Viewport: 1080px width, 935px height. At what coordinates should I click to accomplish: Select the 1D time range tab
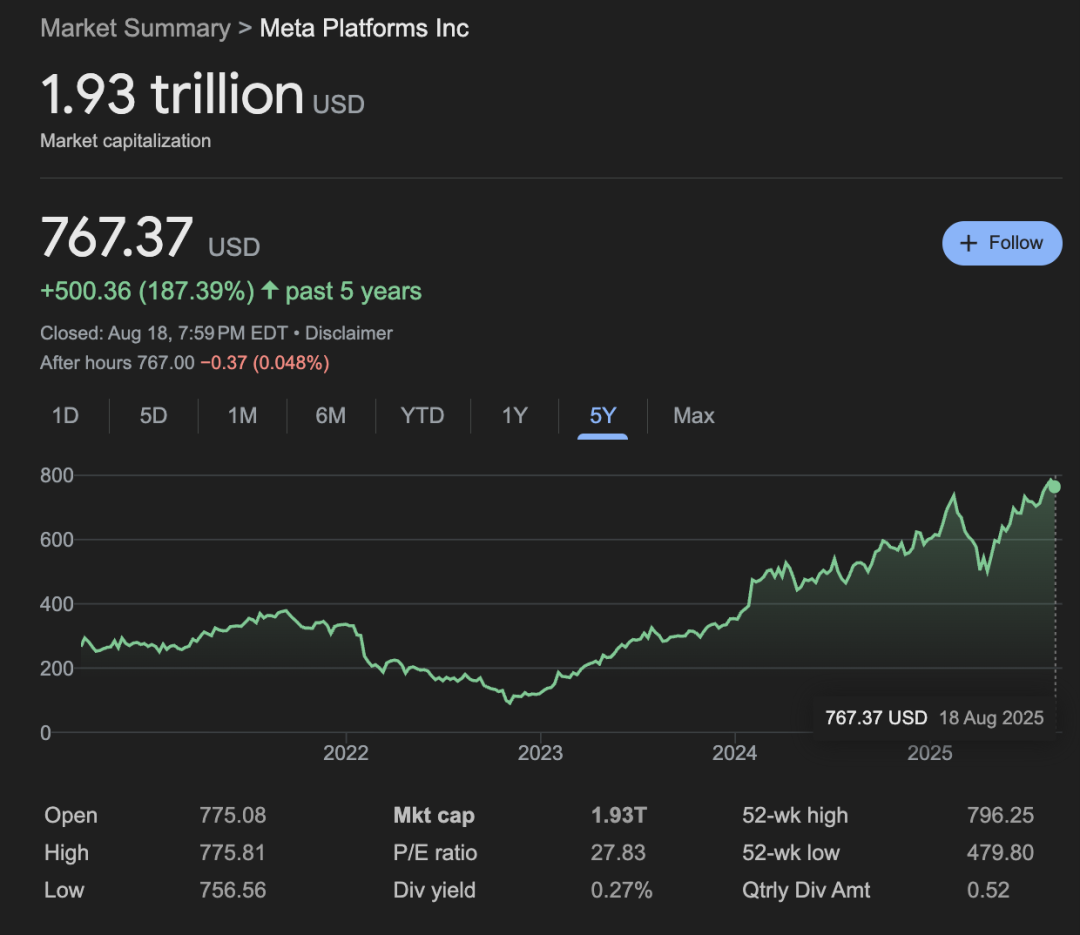(x=65, y=416)
